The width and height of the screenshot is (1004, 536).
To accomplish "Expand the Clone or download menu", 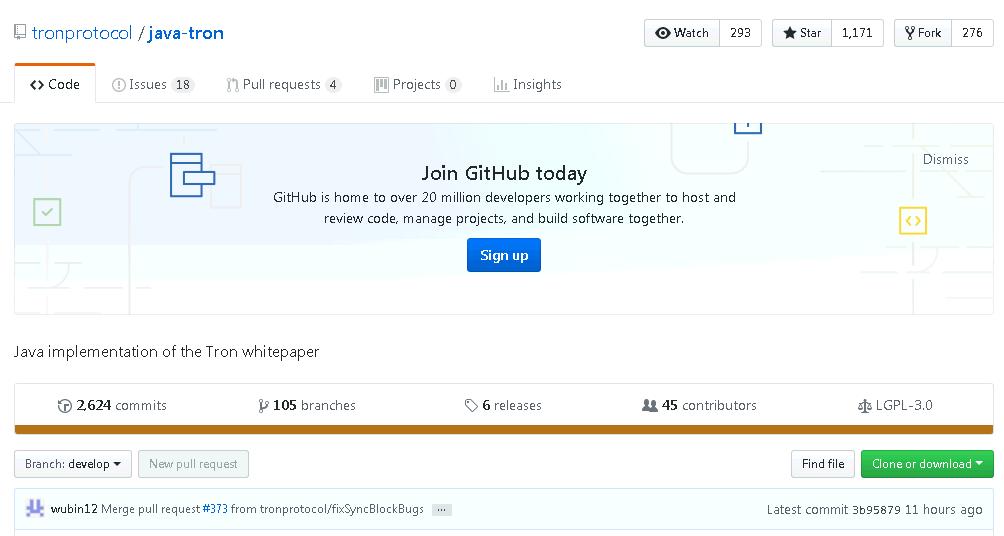I will coord(927,464).
